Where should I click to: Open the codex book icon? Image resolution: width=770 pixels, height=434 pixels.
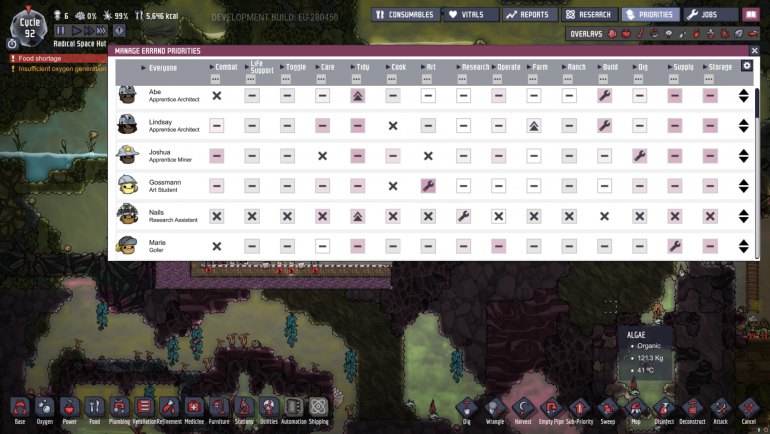751,15
